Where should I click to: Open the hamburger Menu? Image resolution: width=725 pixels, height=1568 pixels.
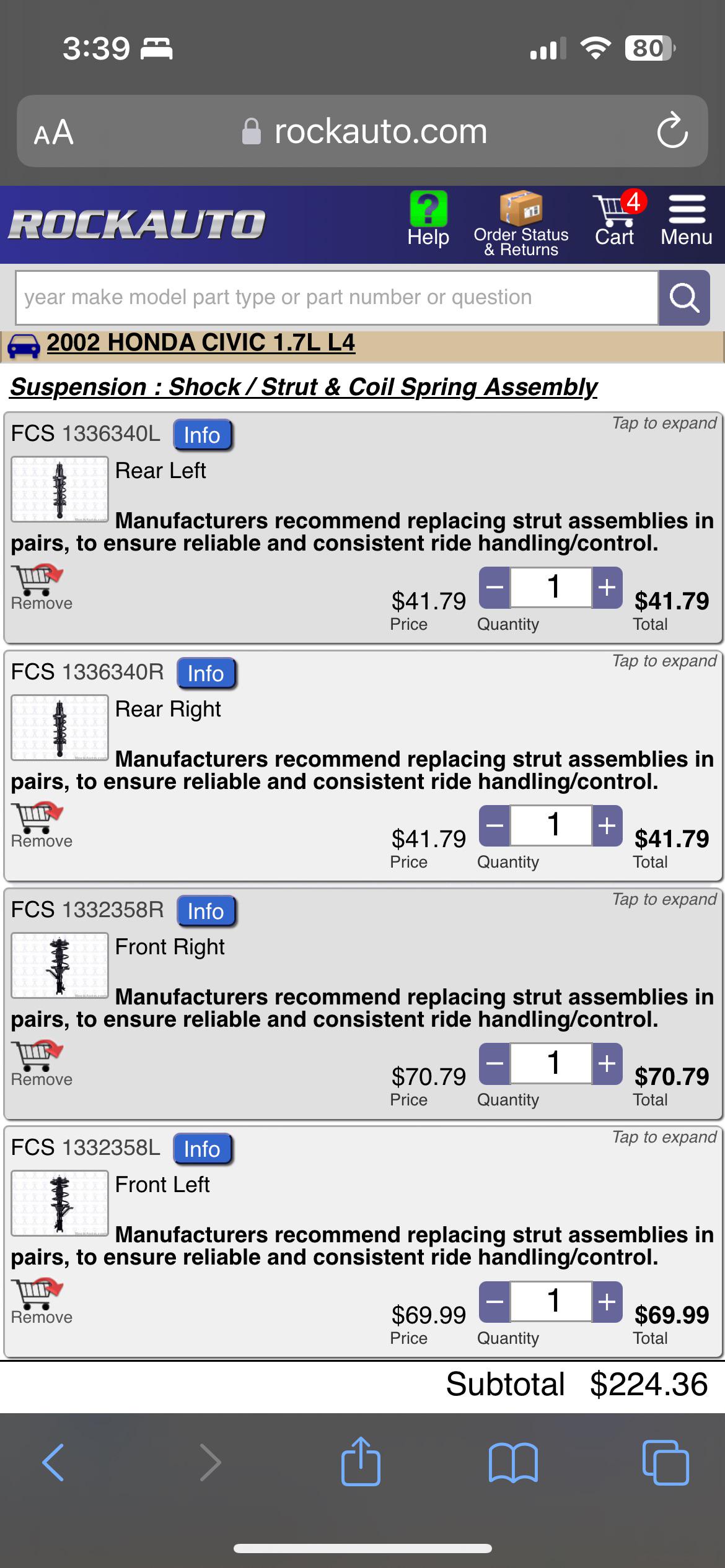click(686, 214)
